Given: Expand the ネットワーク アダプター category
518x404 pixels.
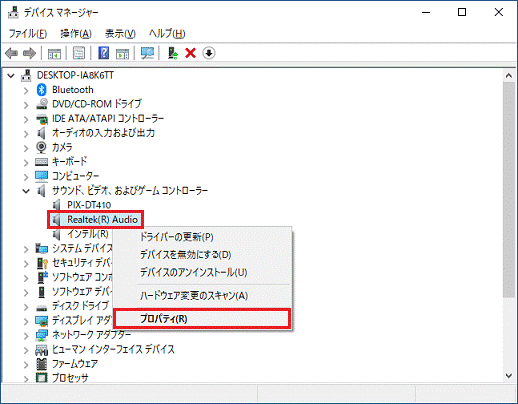Looking at the screenshot, I should pos(26,335).
